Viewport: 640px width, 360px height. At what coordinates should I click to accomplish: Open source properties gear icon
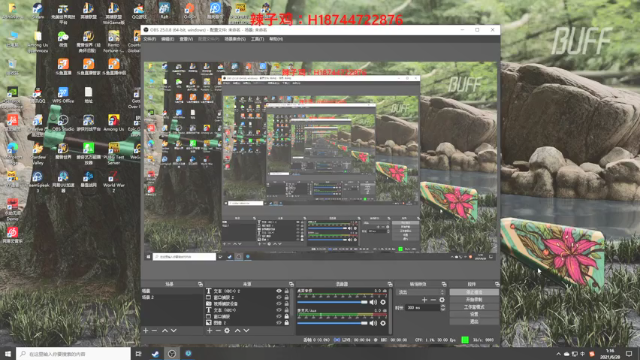tap(227, 331)
